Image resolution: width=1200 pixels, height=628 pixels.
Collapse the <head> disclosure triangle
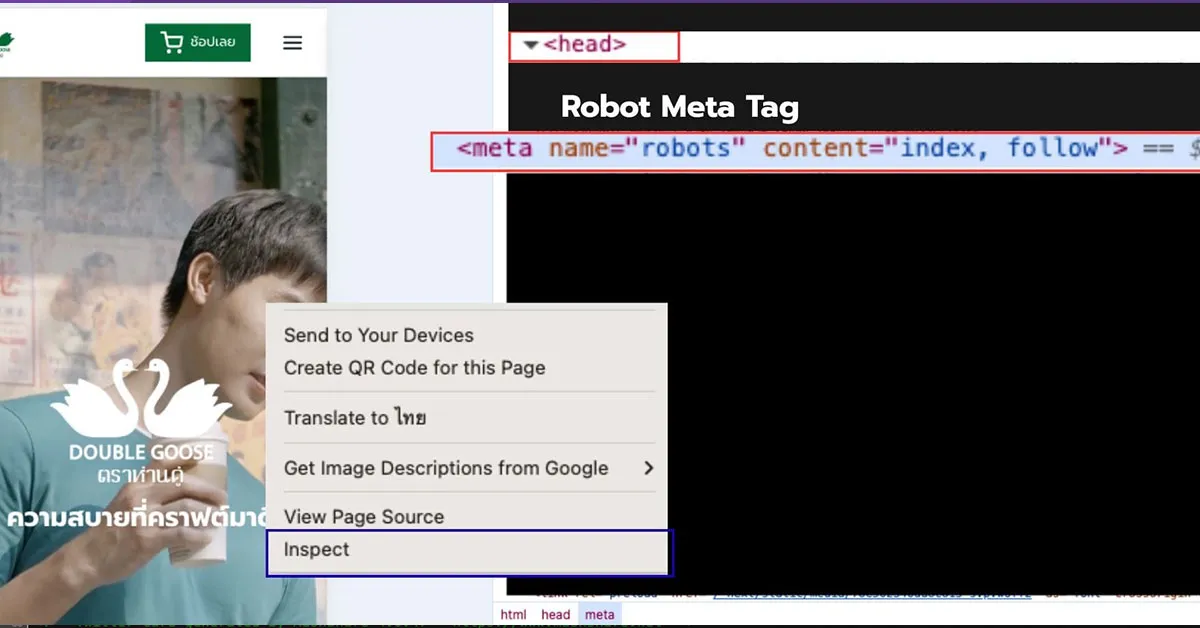point(531,46)
